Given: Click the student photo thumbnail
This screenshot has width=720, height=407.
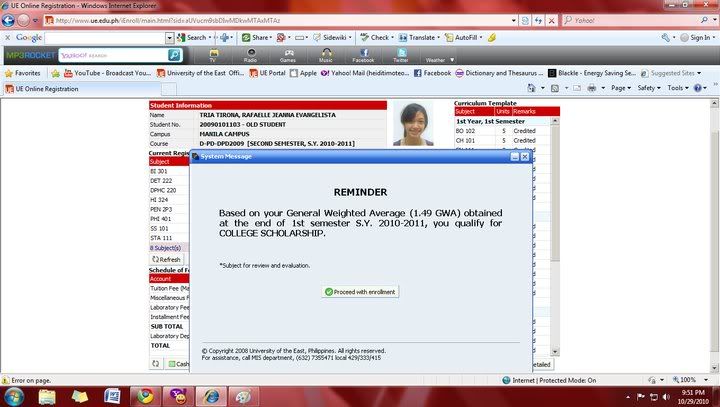Looking at the screenshot, I should point(413,124).
